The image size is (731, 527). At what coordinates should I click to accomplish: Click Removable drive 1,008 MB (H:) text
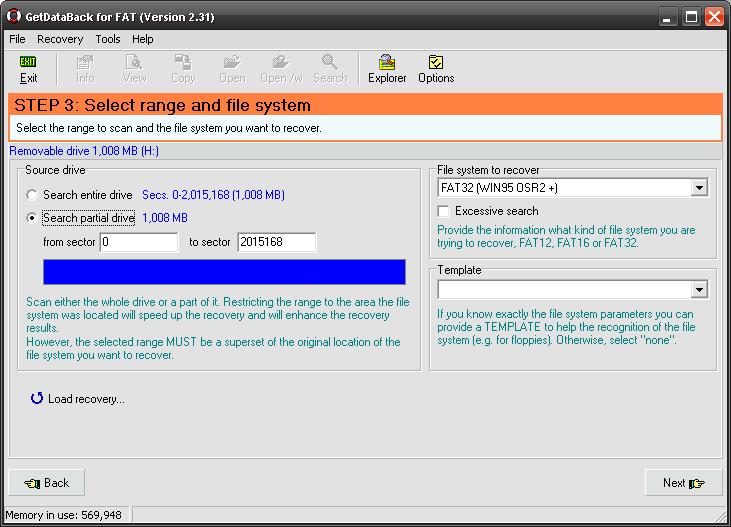tap(84, 151)
